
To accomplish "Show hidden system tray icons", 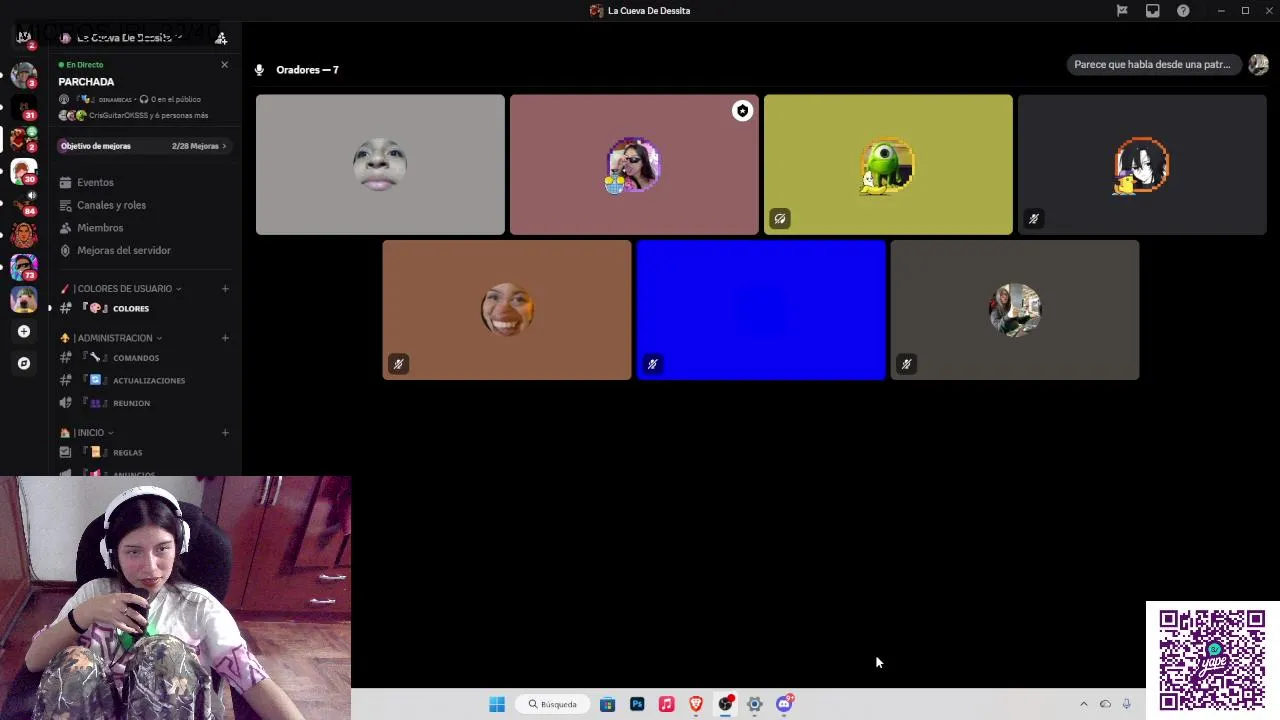I will [1083, 704].
